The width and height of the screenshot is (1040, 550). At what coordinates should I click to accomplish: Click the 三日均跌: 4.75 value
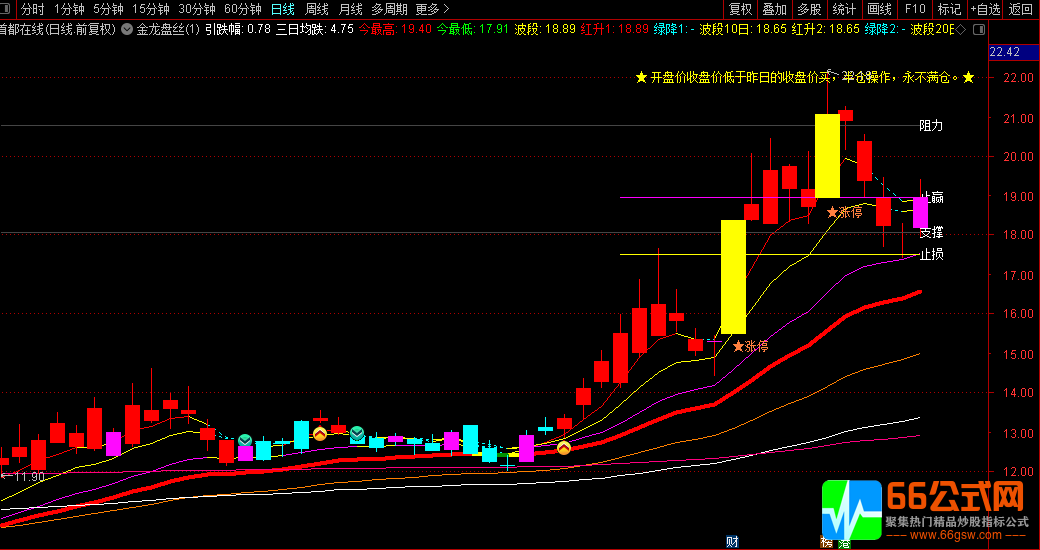point(314,29)
